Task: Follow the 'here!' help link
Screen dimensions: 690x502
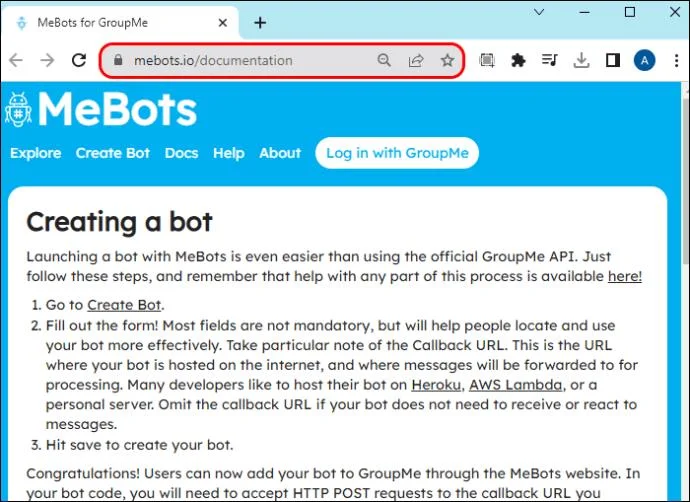Action: pos(625,276)
